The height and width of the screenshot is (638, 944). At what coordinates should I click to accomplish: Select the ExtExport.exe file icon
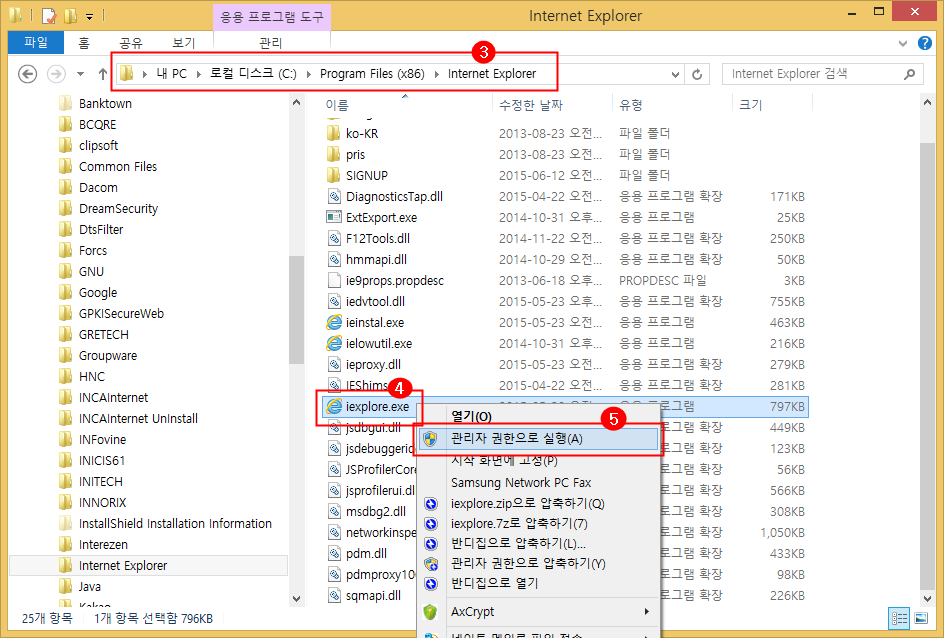[334, 217]
